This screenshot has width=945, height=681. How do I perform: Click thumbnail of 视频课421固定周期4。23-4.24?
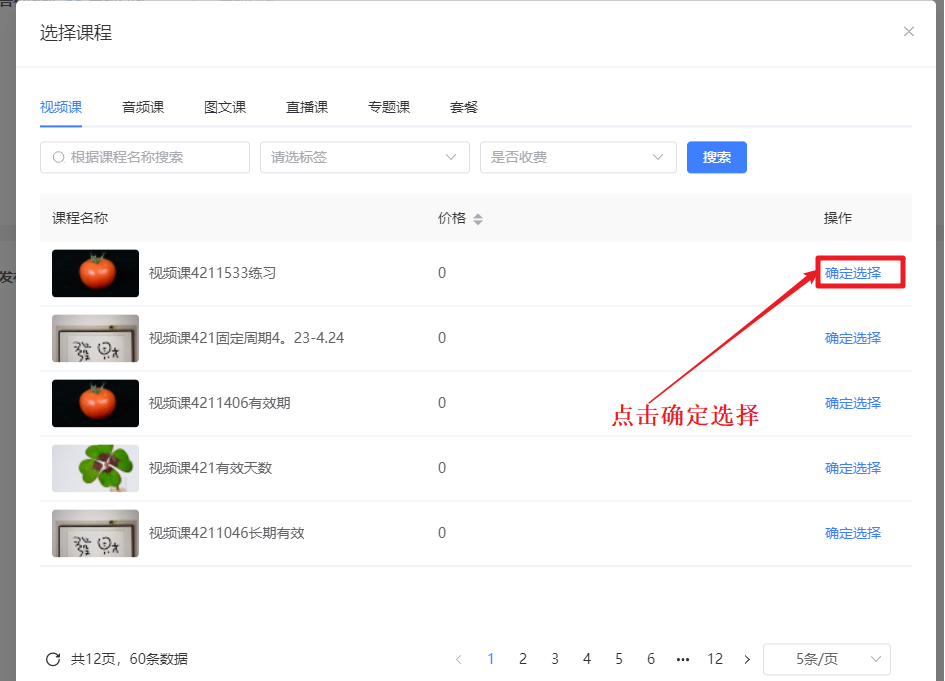(x=95, y=338)
